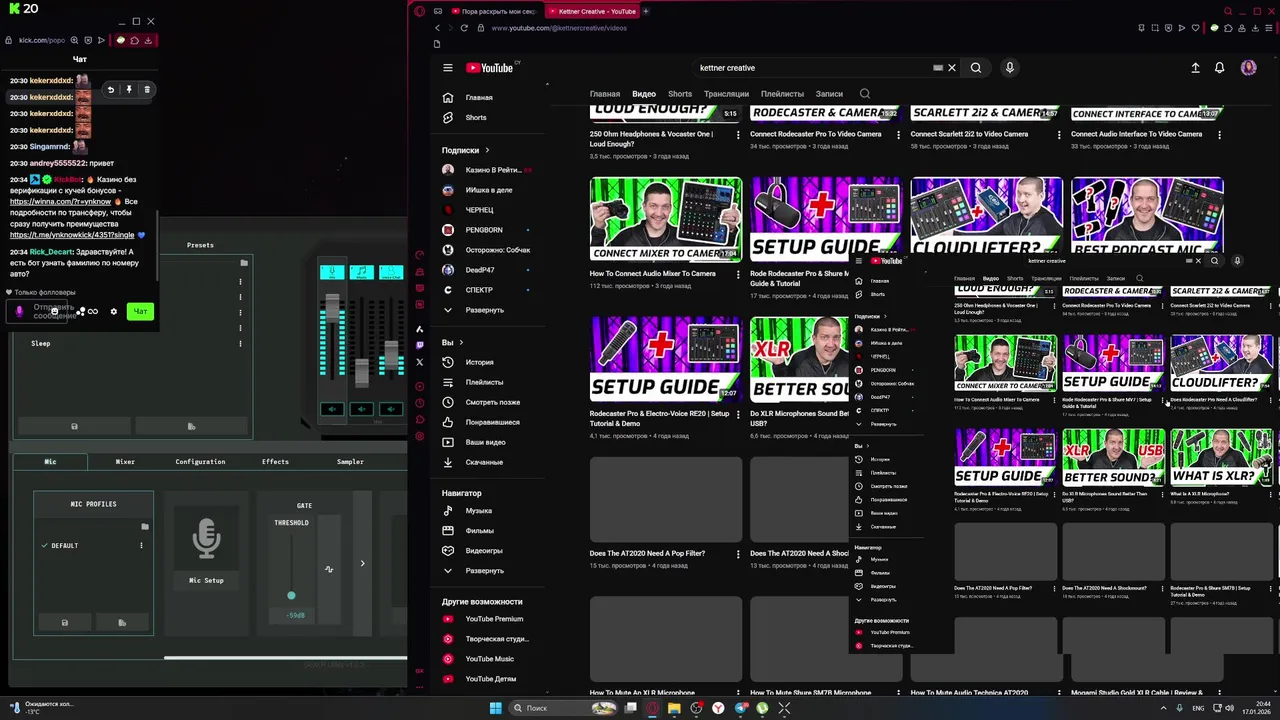Open Kick chat settings gear icon
The width and height of the screenshot is (1280, 720).
pos(113,311)
